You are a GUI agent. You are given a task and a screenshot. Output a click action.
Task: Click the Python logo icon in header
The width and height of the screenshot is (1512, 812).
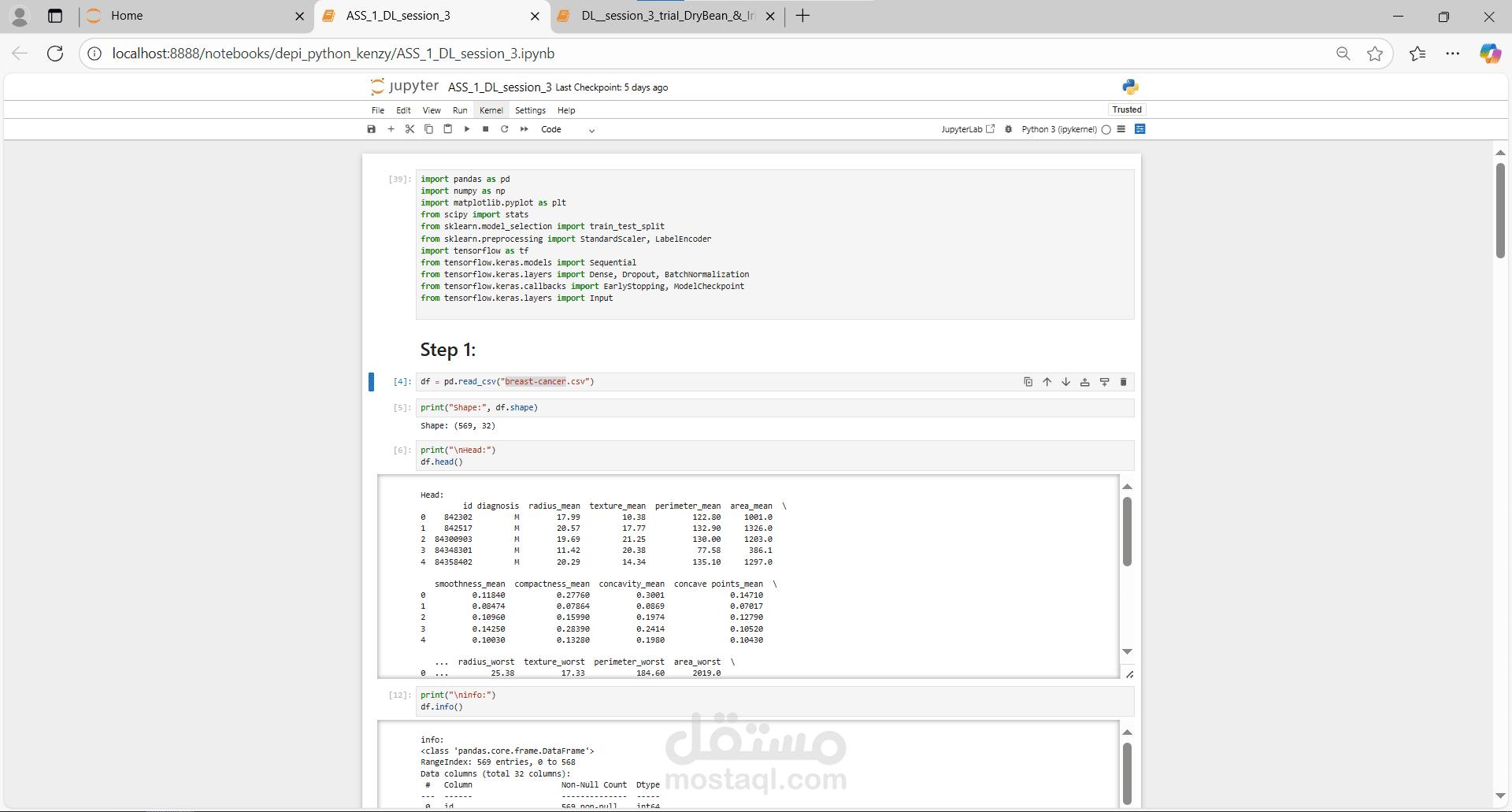coord(1131,87)
